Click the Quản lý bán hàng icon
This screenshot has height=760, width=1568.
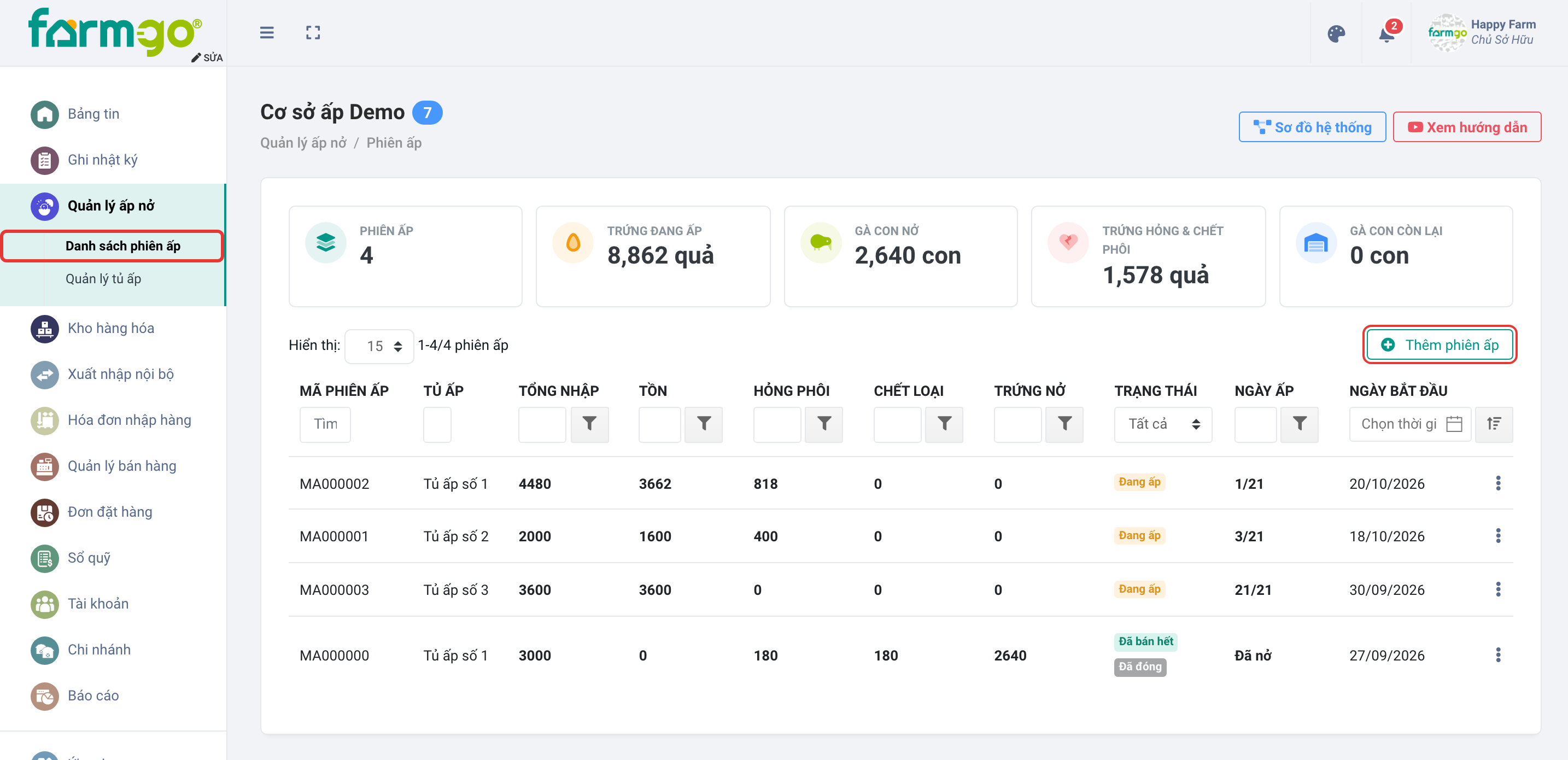pos(44,466)
